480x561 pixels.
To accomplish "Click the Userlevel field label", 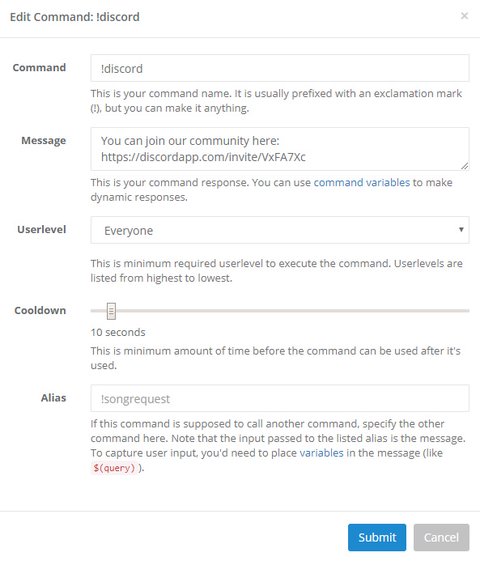I will click(42, 229).
